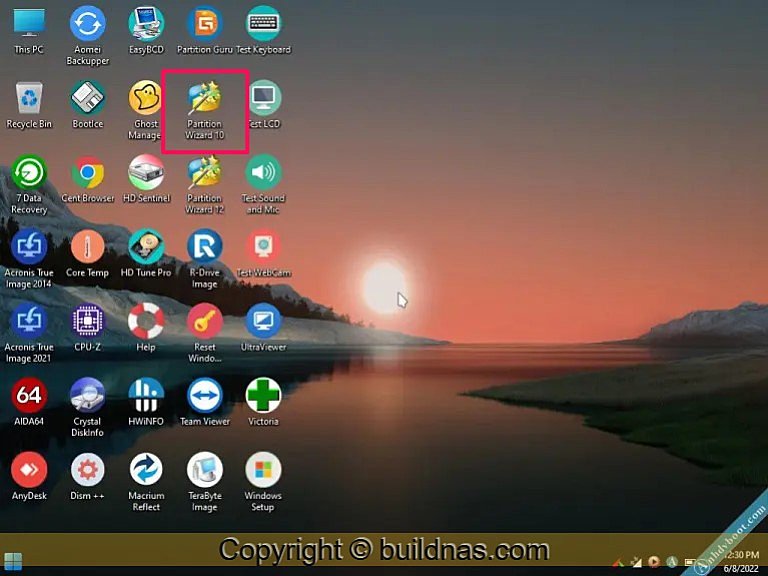Click the taskbar clock showing 6/8/2022
Image resolution: width=768 pixels, height=576 pixels.
pos(741,561)
